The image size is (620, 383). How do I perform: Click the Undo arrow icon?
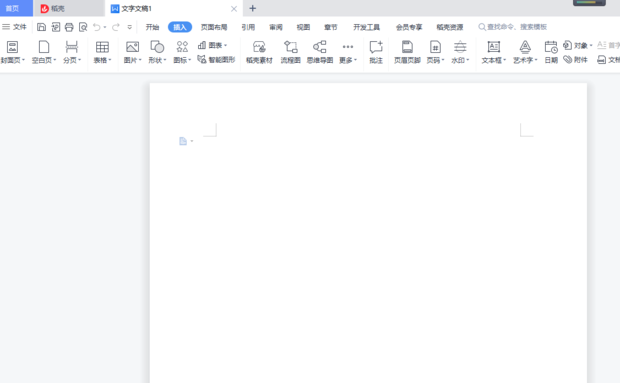96,27
